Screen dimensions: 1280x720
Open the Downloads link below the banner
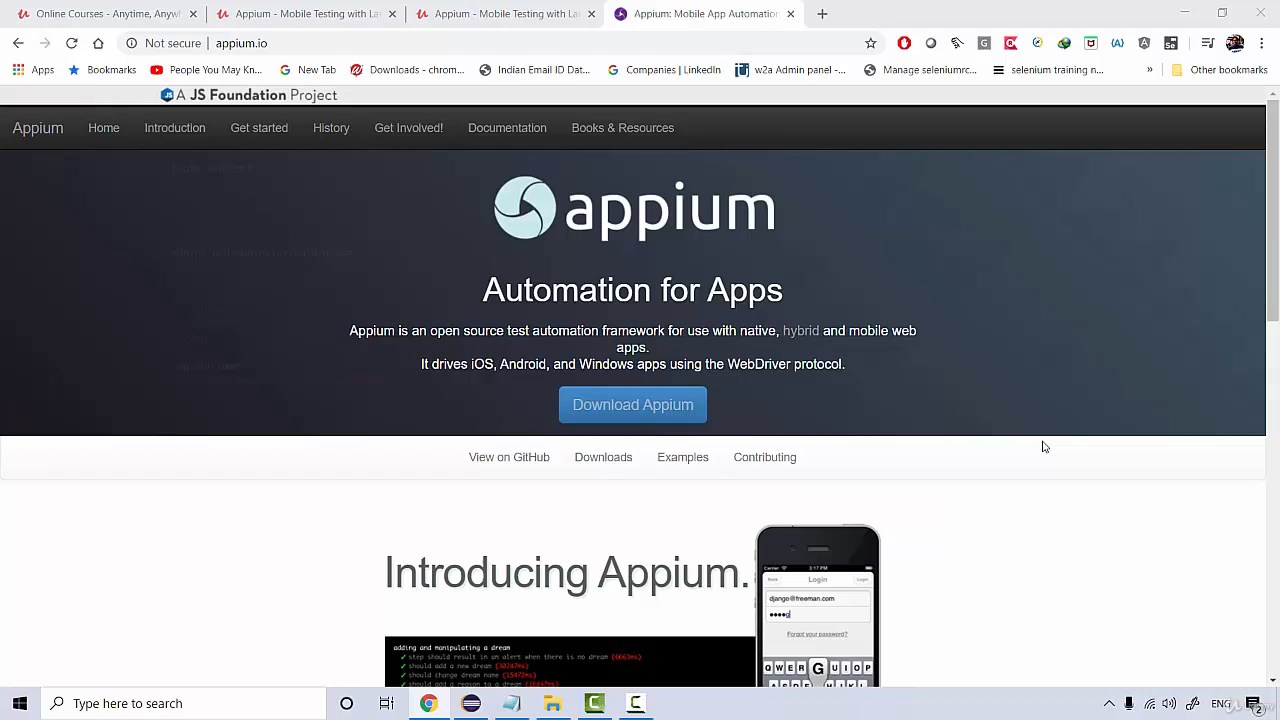point(603,457)
